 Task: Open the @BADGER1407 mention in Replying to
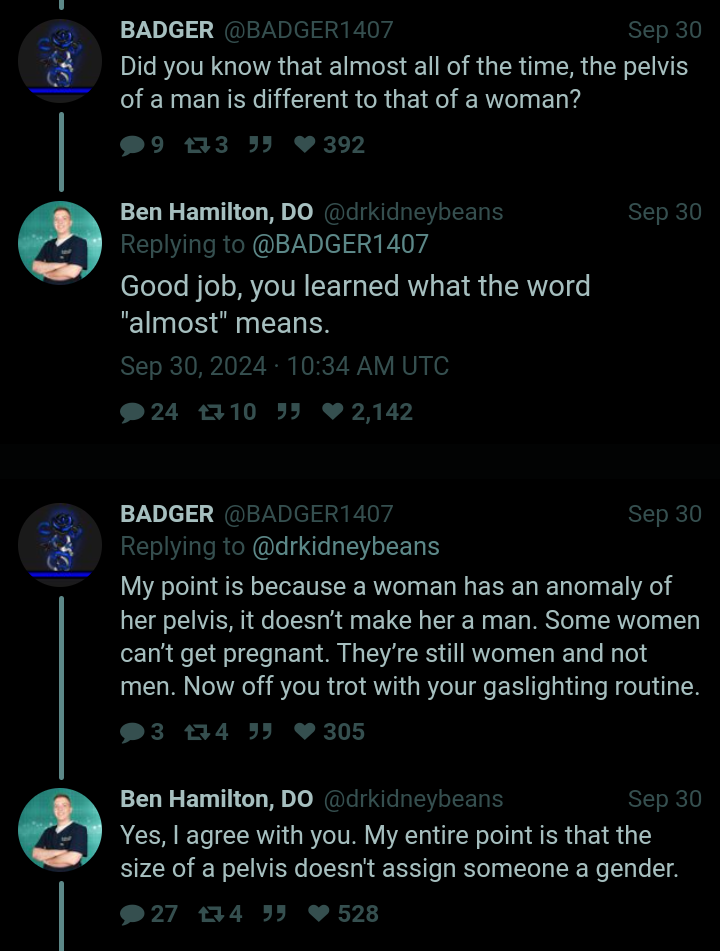pyautogui.click(x=339, y=244)
